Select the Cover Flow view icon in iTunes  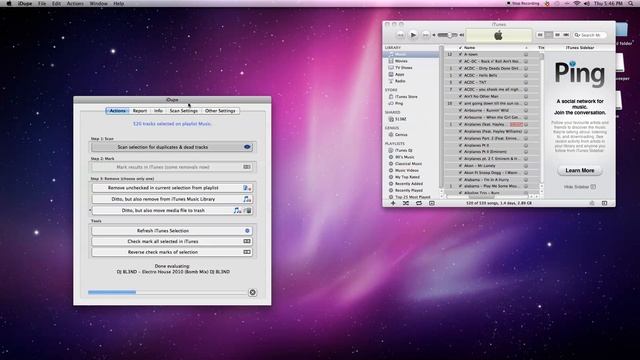coord(566,35)
